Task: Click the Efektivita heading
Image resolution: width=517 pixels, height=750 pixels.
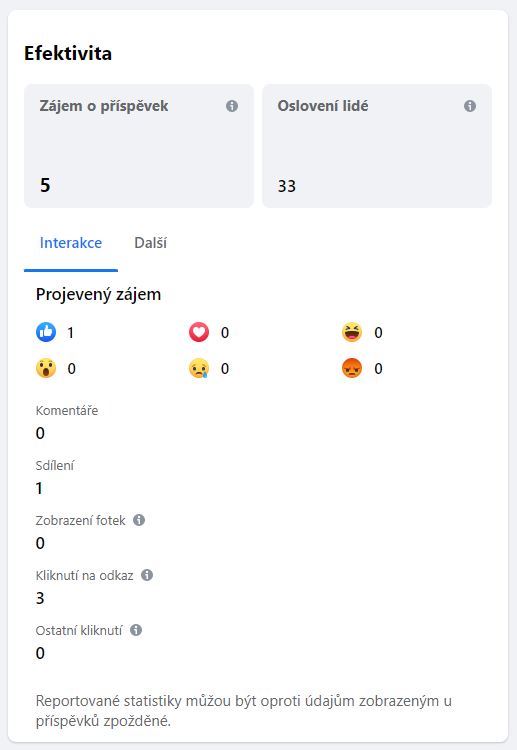Action: 68,53
